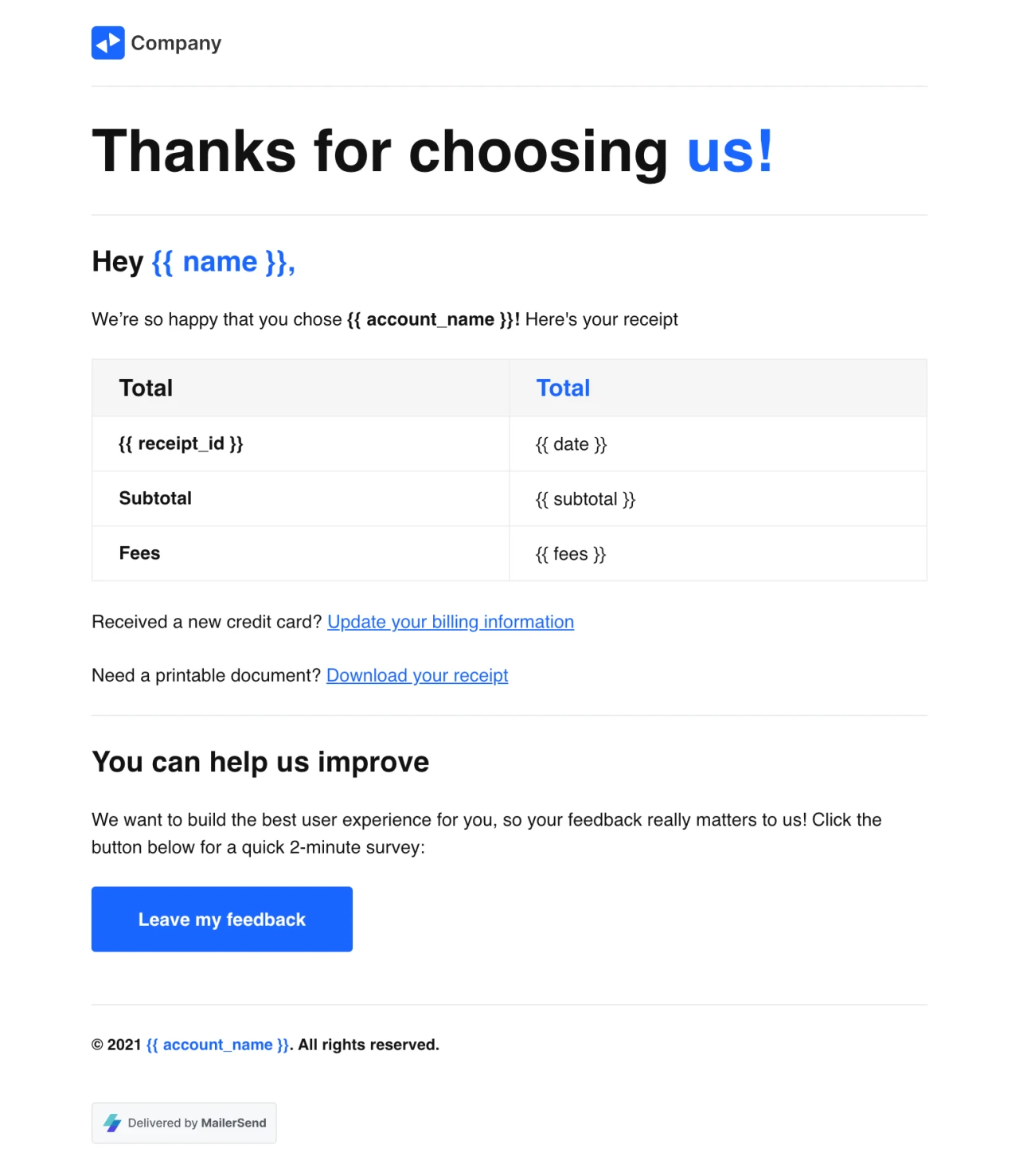Click the blue {{ account_name }} in footer copyright
Image resolution: width=1019 pixels, height=1176 pixels.
tap(218, 1045)
